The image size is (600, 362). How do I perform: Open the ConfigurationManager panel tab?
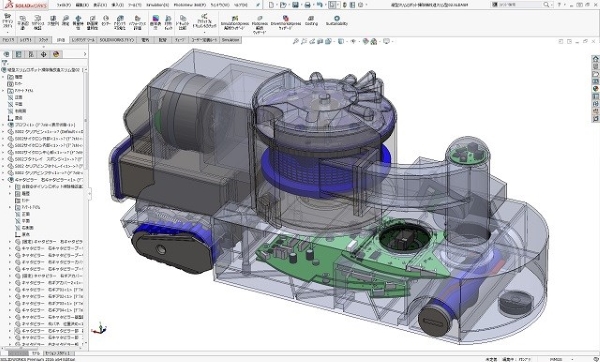(31, 54)
